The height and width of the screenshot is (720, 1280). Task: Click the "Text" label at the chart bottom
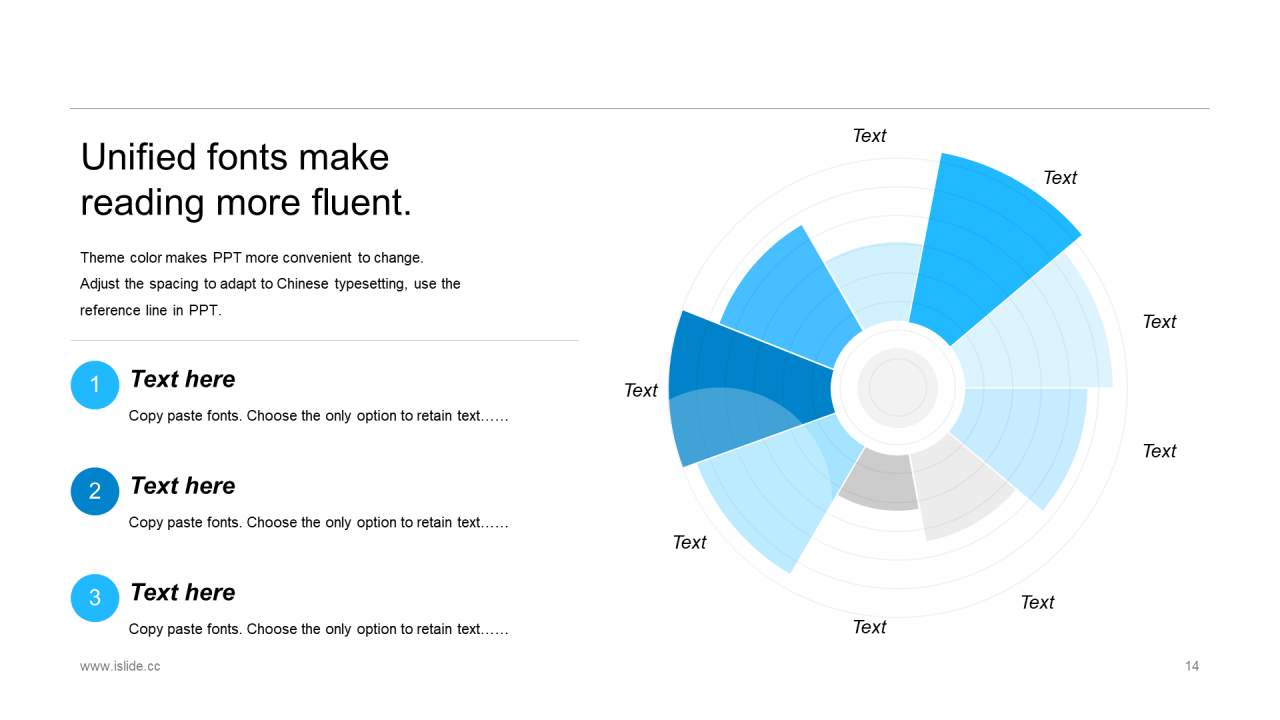pos(869,627)
